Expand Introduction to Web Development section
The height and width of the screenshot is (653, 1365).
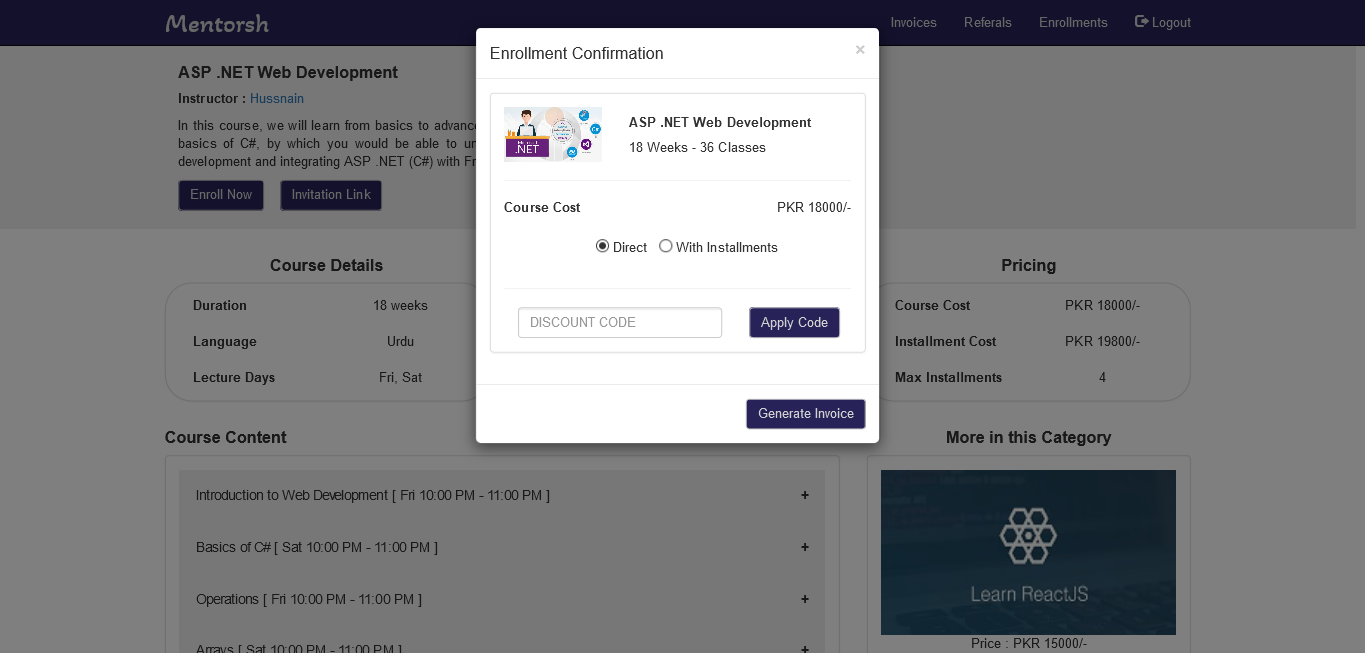[805, 495]
